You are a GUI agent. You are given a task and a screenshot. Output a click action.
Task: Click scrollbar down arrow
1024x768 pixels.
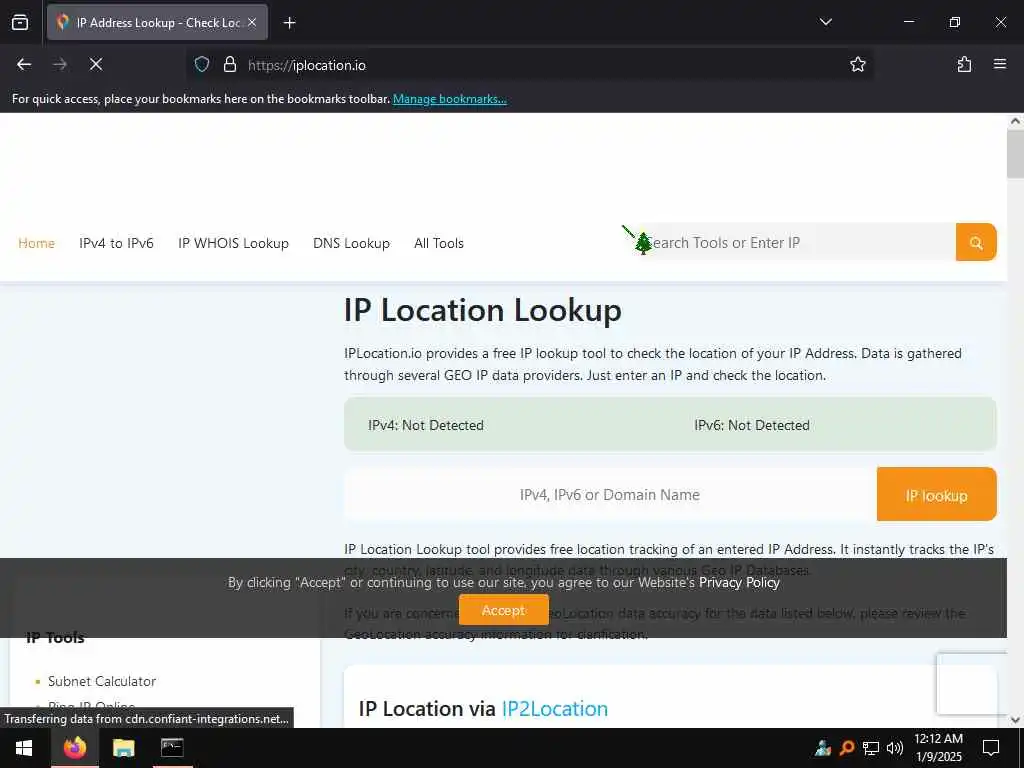click(x=1015, y=720)
